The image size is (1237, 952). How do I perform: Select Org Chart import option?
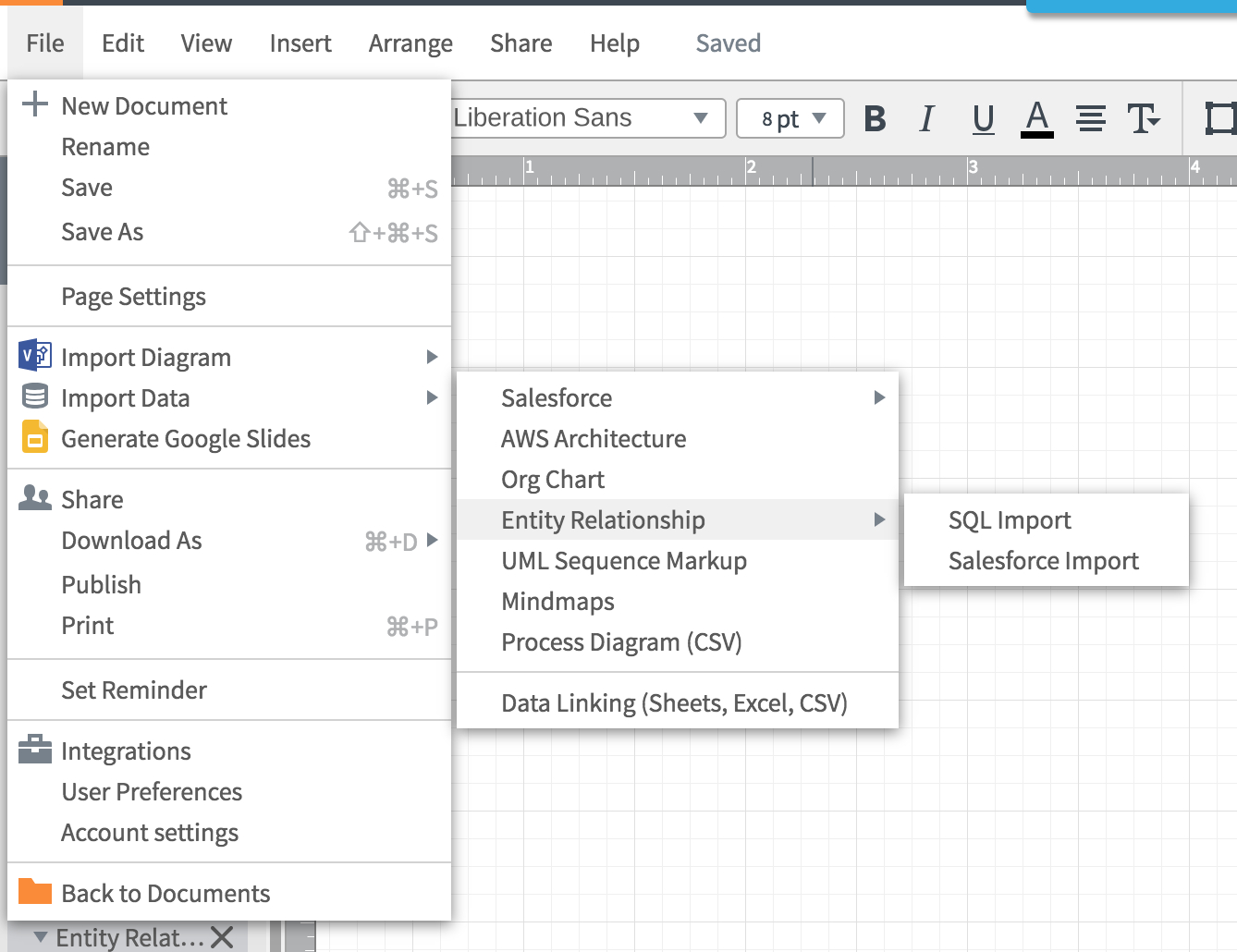point(678,480)
